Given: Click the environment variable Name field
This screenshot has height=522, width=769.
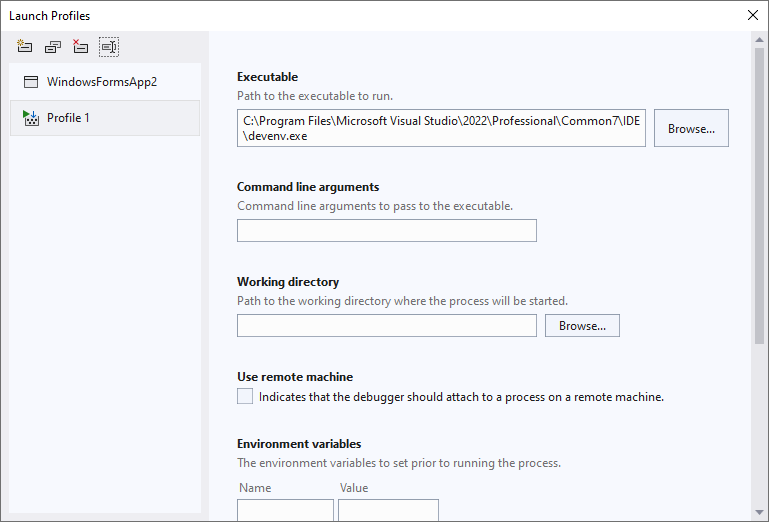Looking at the screenshot, I should [x=285, y=510].
